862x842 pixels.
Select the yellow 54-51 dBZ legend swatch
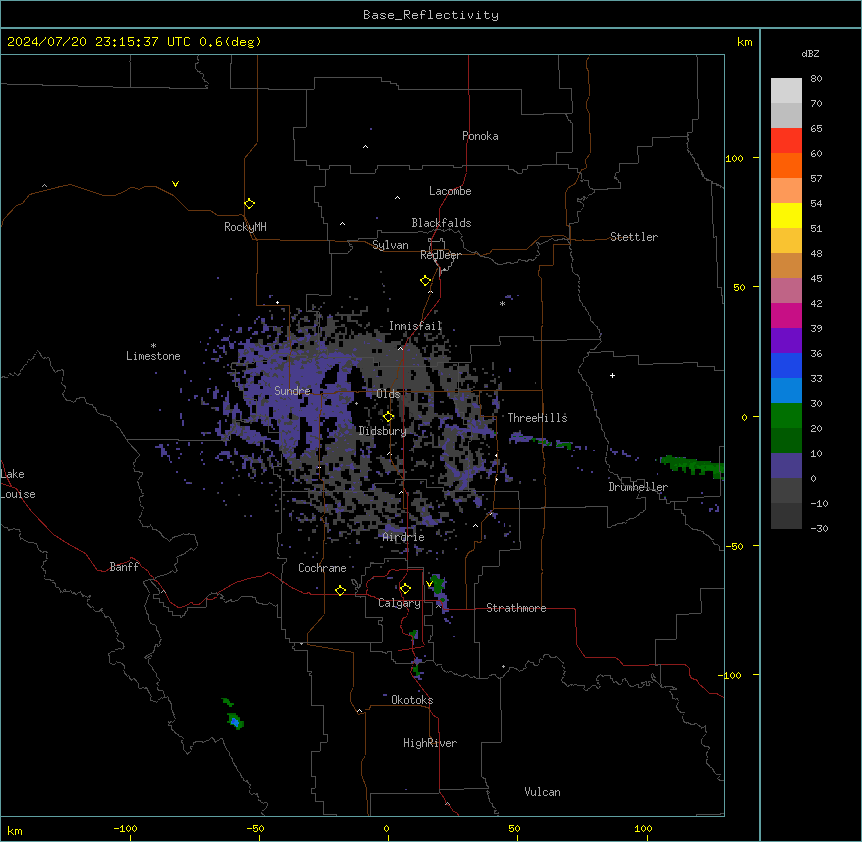click(x=786, y=215)
